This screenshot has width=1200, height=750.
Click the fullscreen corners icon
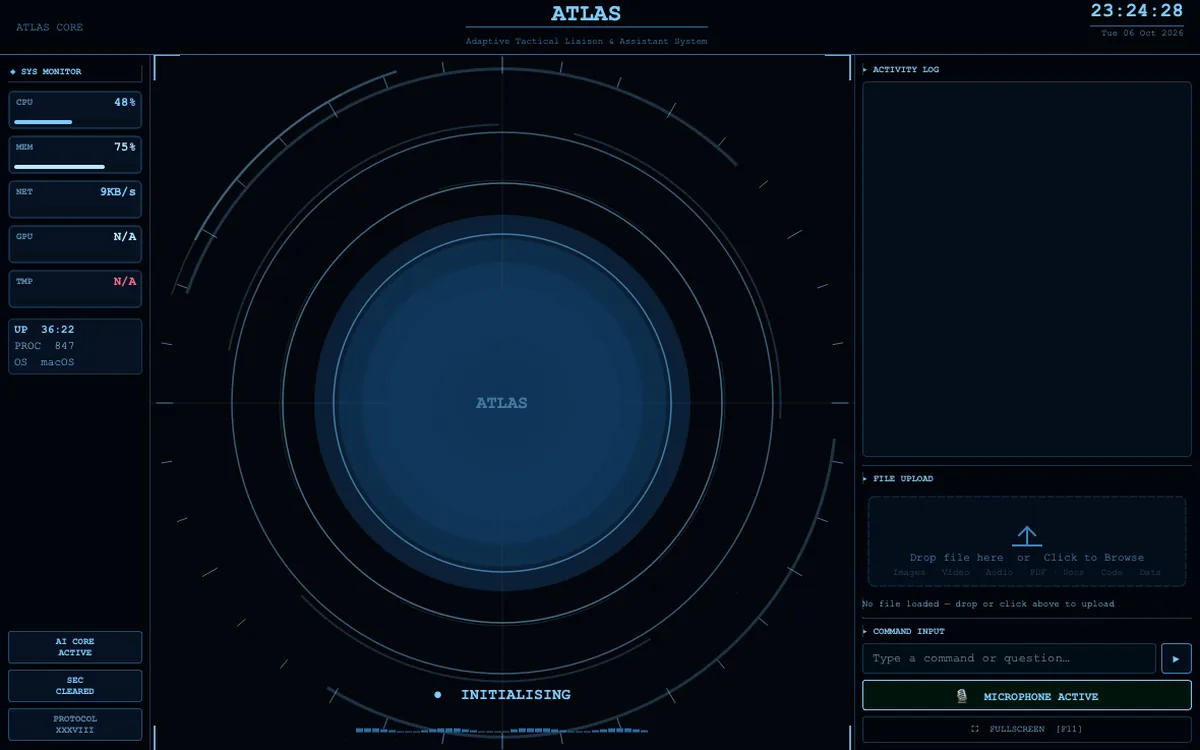(975, 729)
